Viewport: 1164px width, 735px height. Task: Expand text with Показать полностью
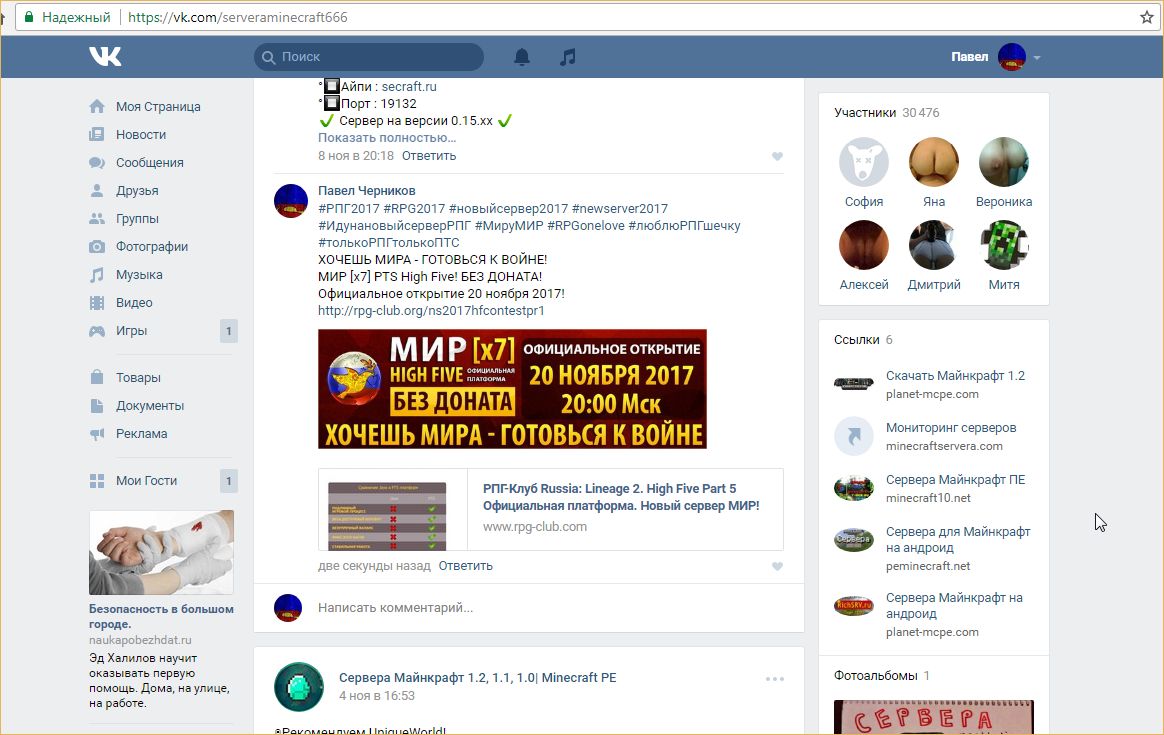pyautogui.click(x=378, y=138)
